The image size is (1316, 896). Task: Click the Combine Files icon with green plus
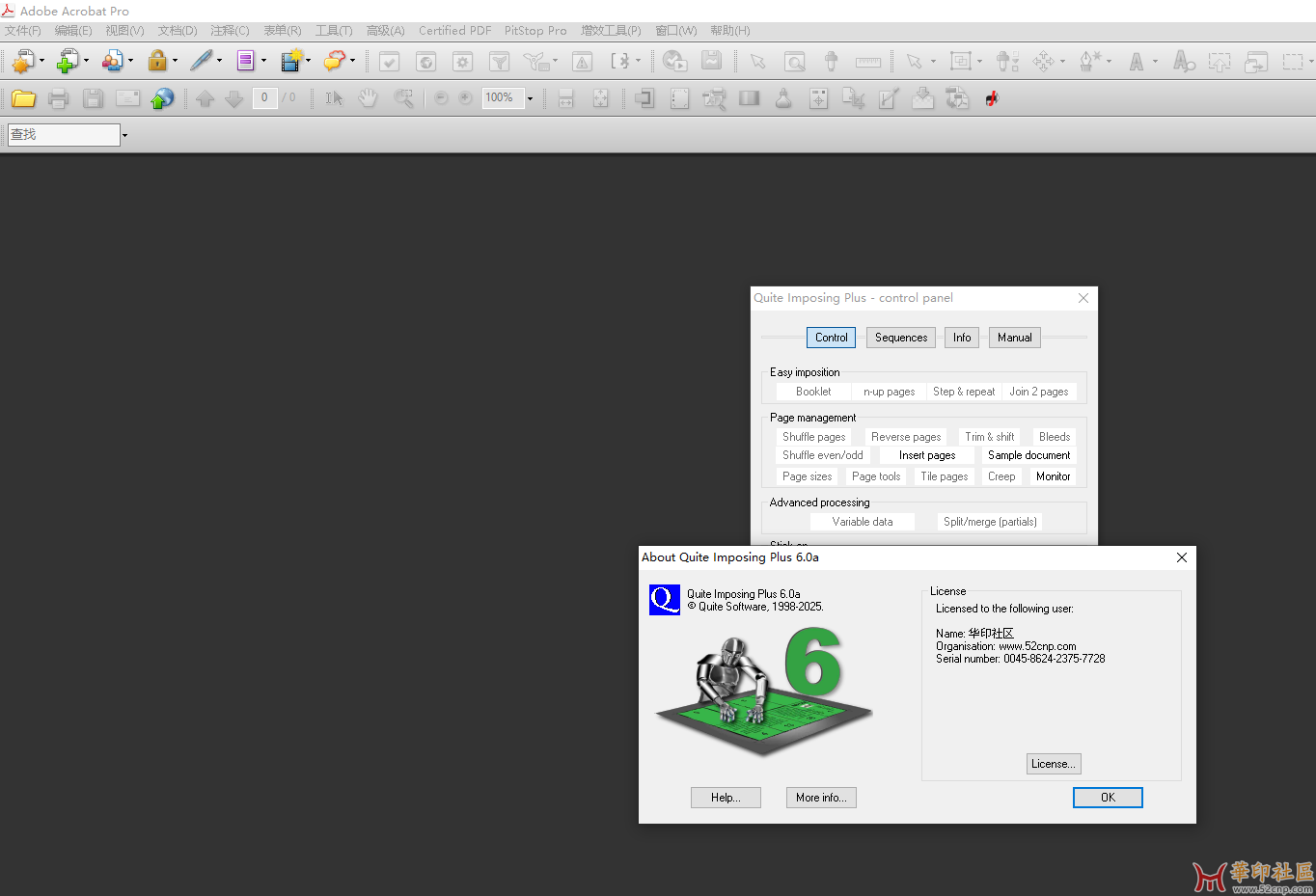[x=67, y=62]
